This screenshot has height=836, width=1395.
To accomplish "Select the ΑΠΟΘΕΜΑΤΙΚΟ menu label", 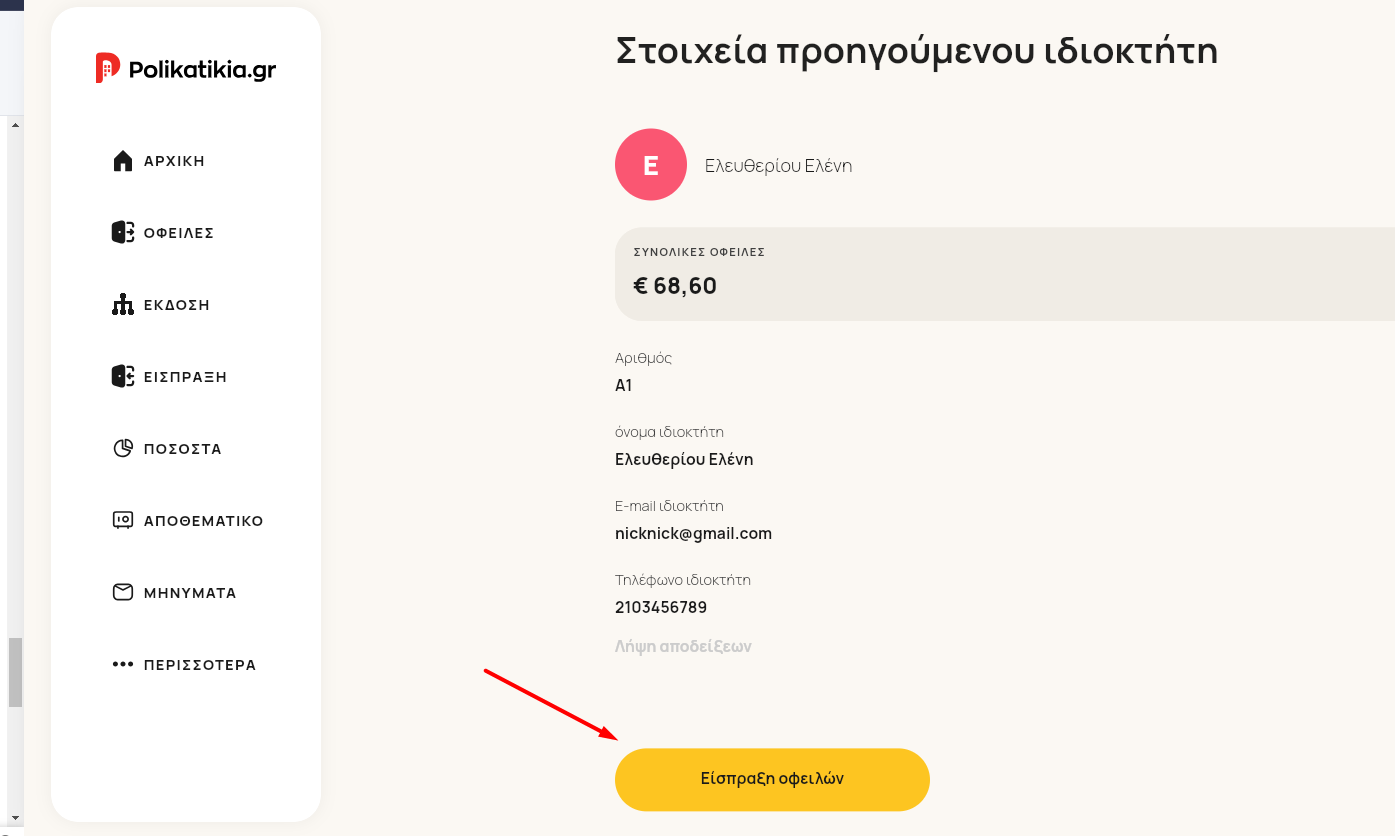I will click(204, 521).
